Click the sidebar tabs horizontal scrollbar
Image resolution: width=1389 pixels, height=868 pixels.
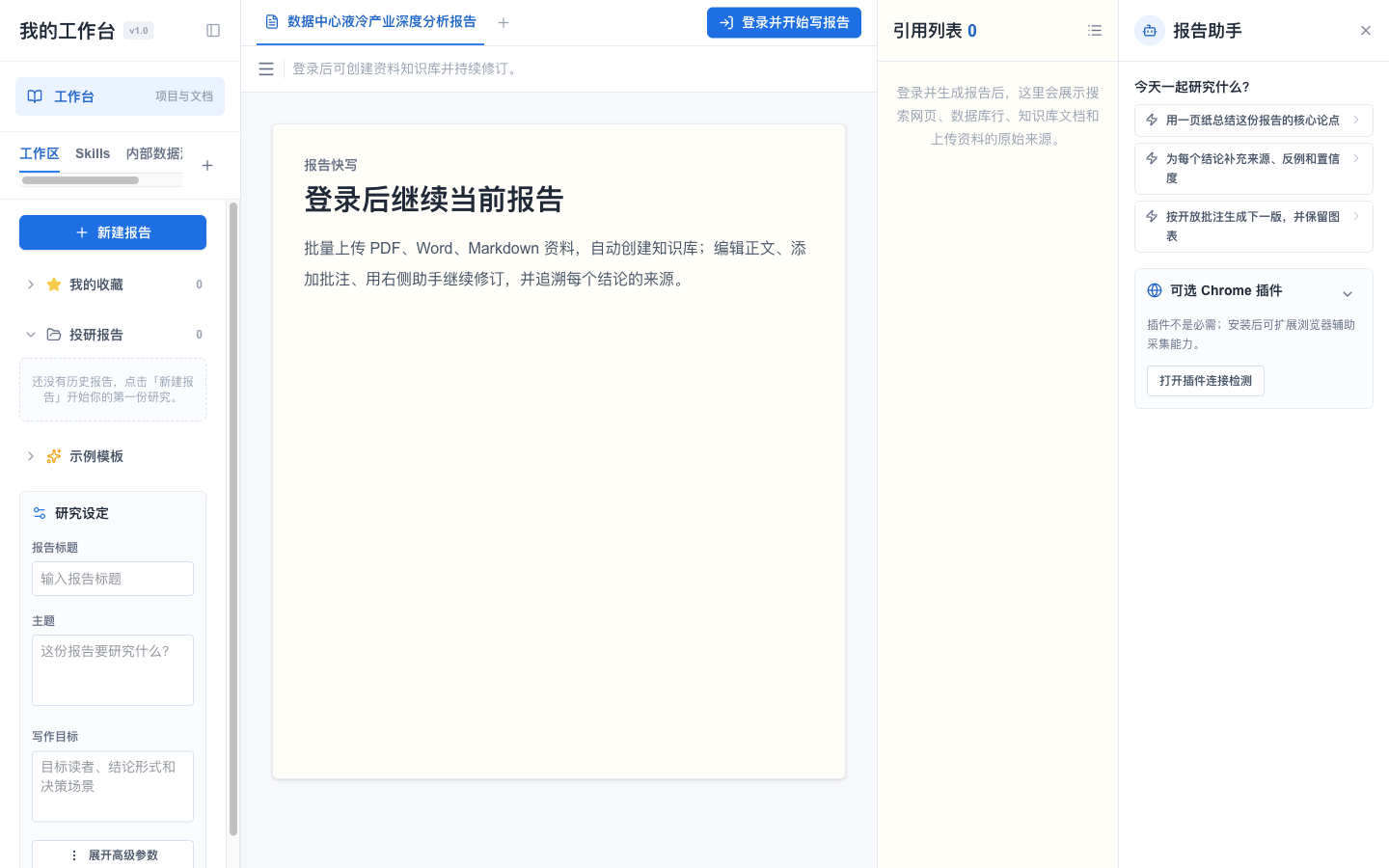80,180
